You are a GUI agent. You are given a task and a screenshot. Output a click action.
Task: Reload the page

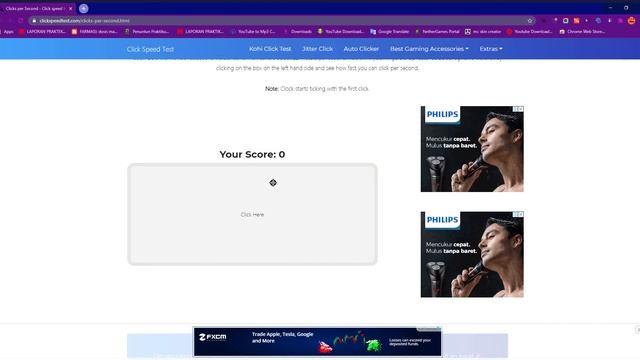coord(21,20)
